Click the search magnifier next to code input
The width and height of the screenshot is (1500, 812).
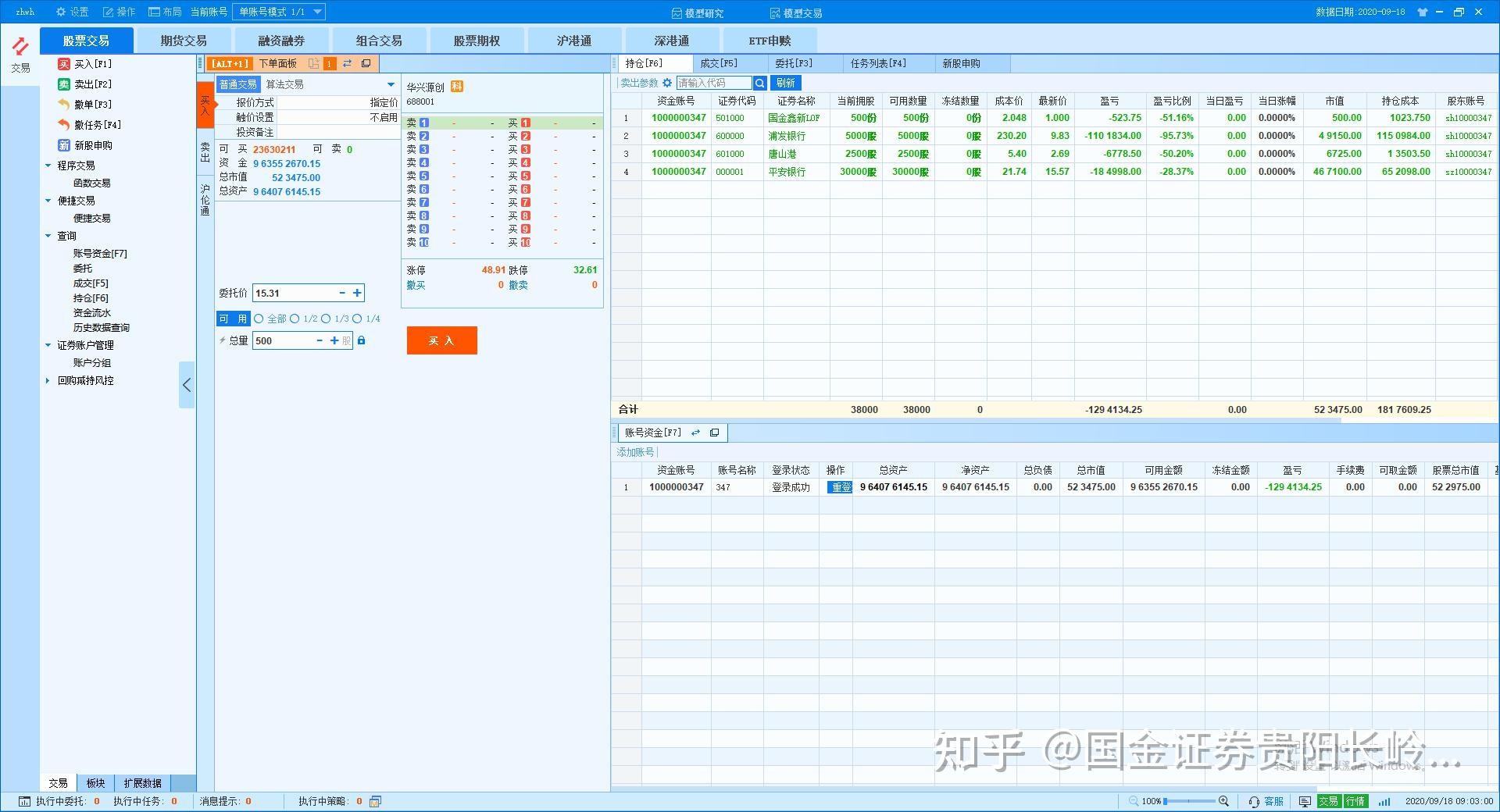[x=759, y=82]
